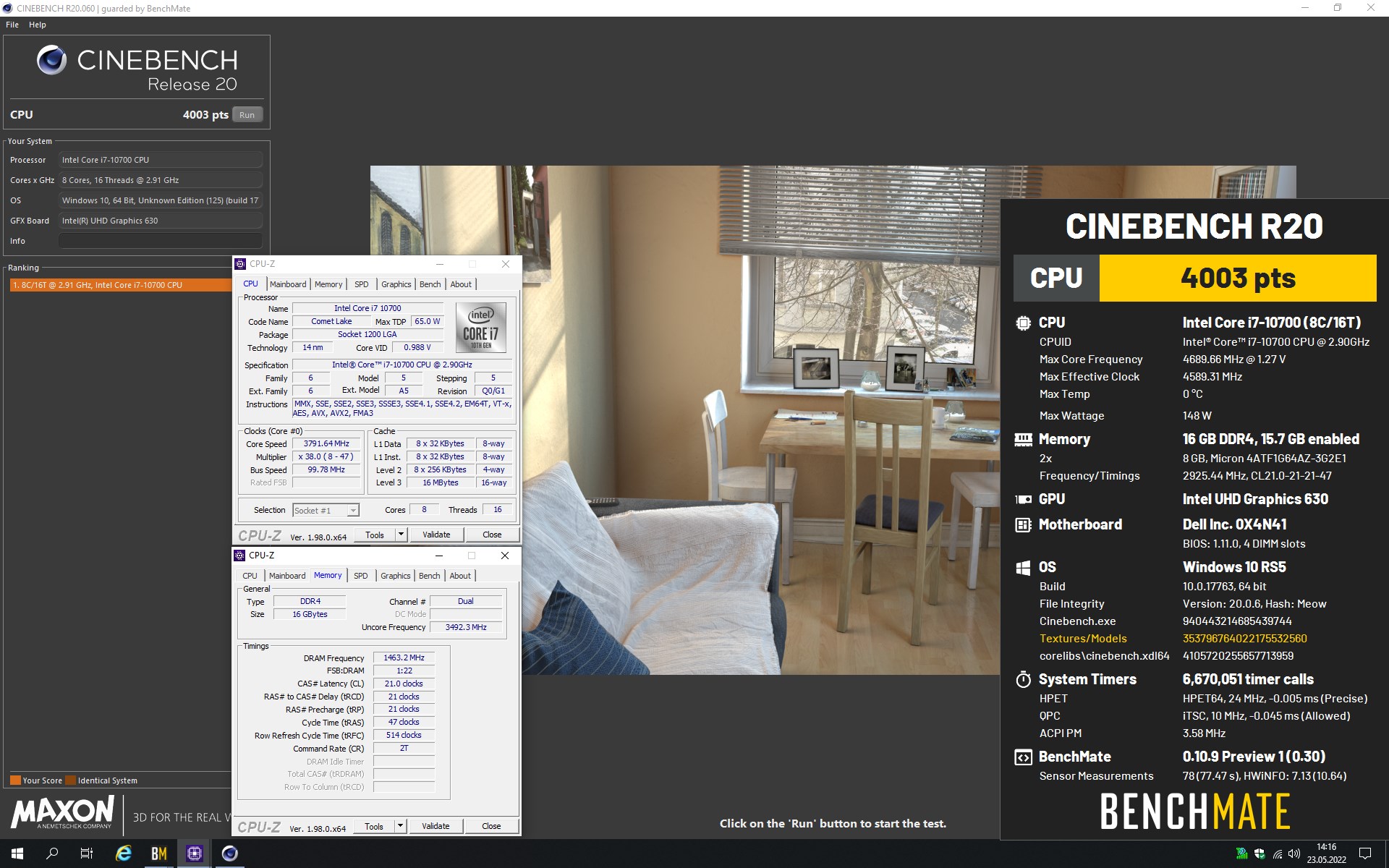Click the GFX Board field Intel UHD Graphics 630
Image resolution: width=1389 pixels, height=868 pixels.
161,221
